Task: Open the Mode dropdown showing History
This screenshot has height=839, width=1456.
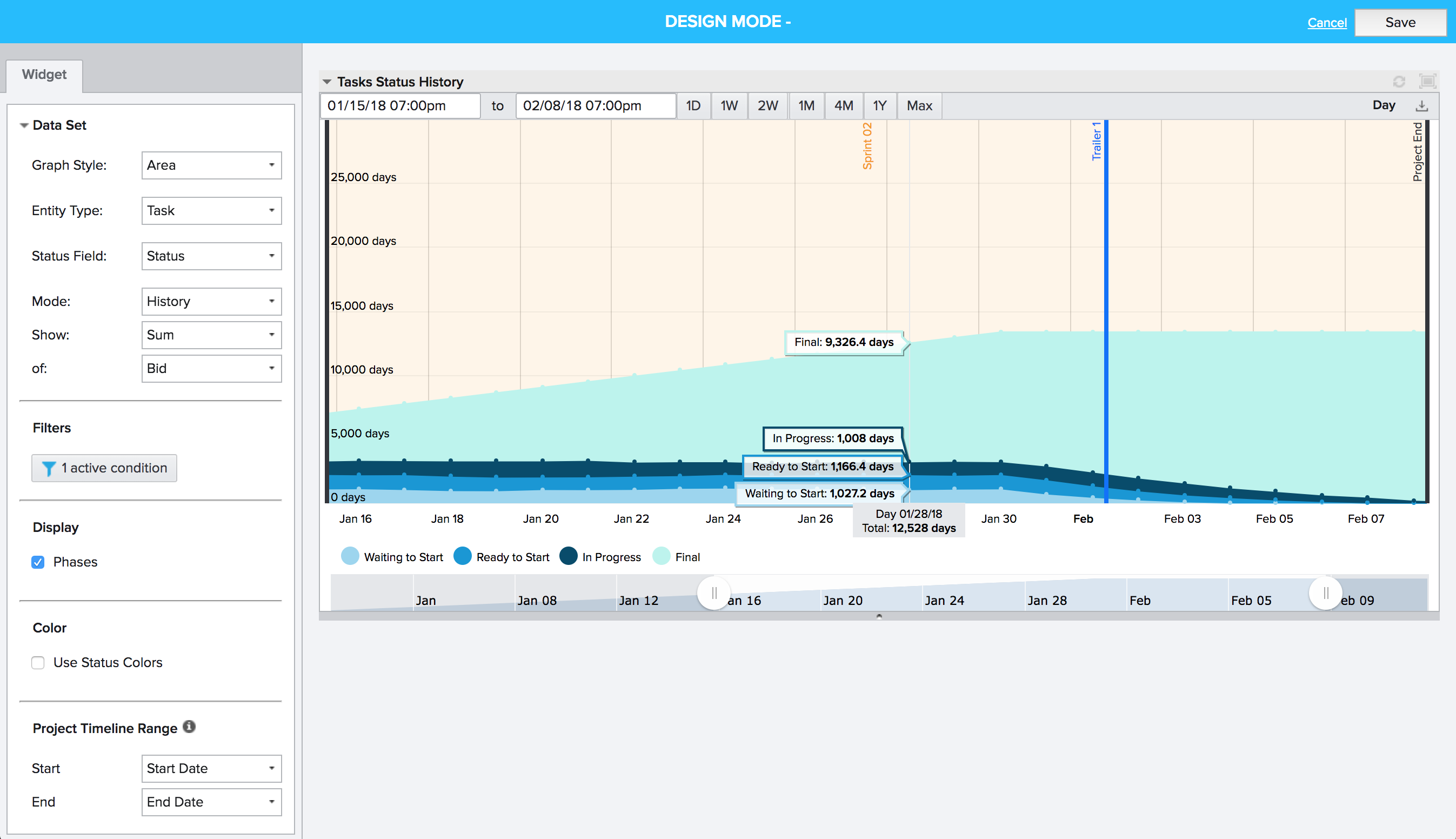Action: click(211, 301)
